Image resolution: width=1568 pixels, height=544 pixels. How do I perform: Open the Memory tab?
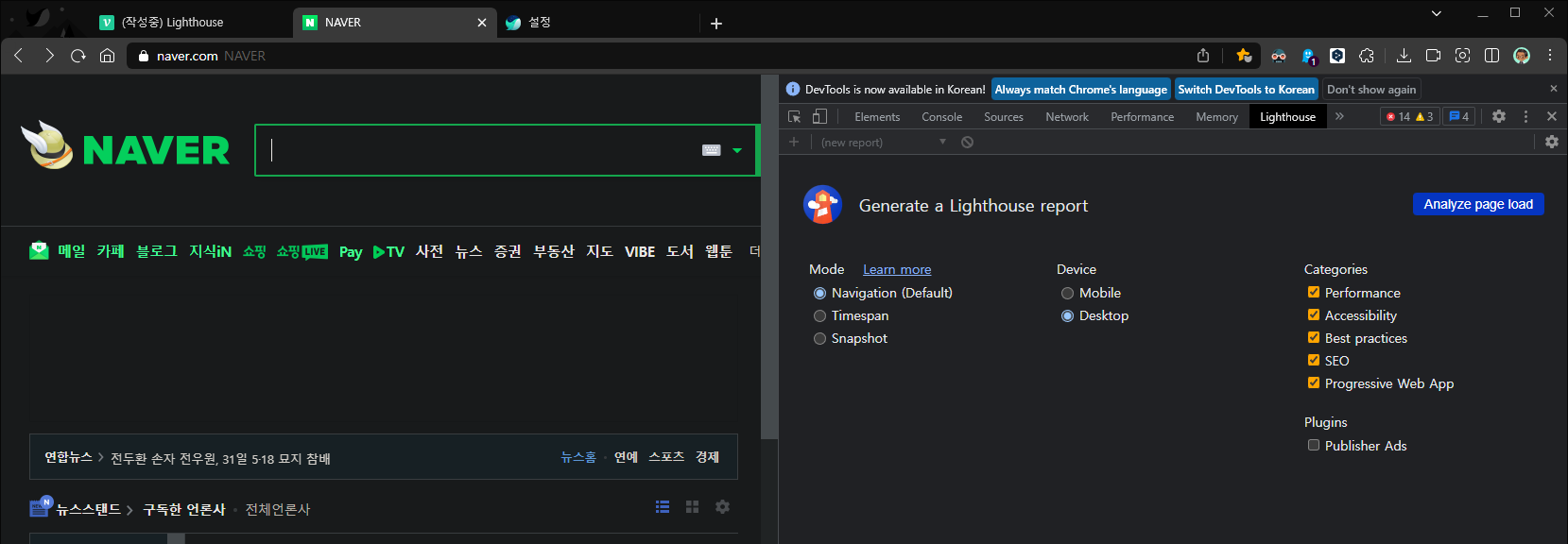tap(1216, 116)
